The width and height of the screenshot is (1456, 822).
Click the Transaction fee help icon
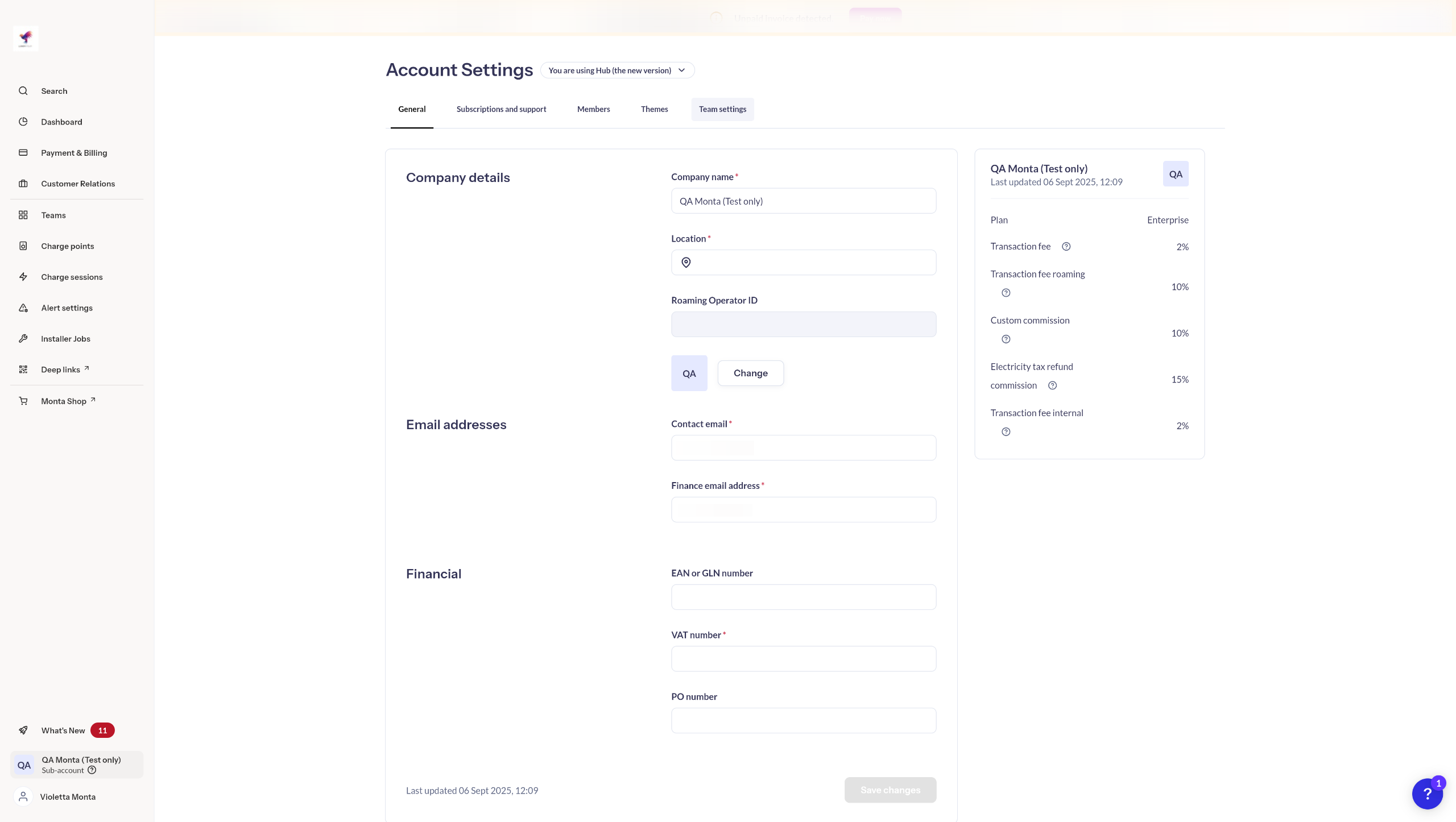pos(1066,246)
